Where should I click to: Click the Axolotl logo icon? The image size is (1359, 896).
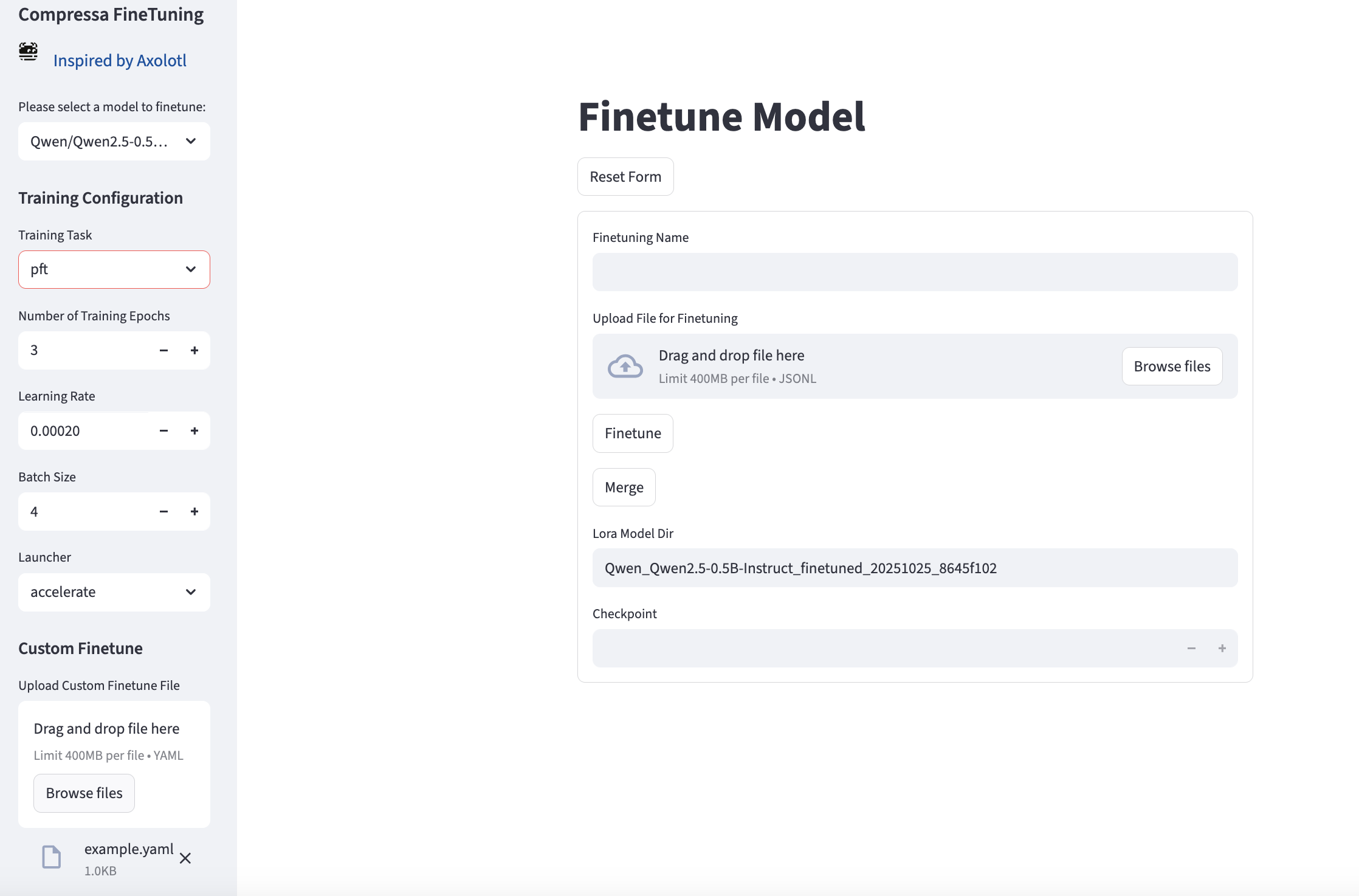tap(28, 52)
